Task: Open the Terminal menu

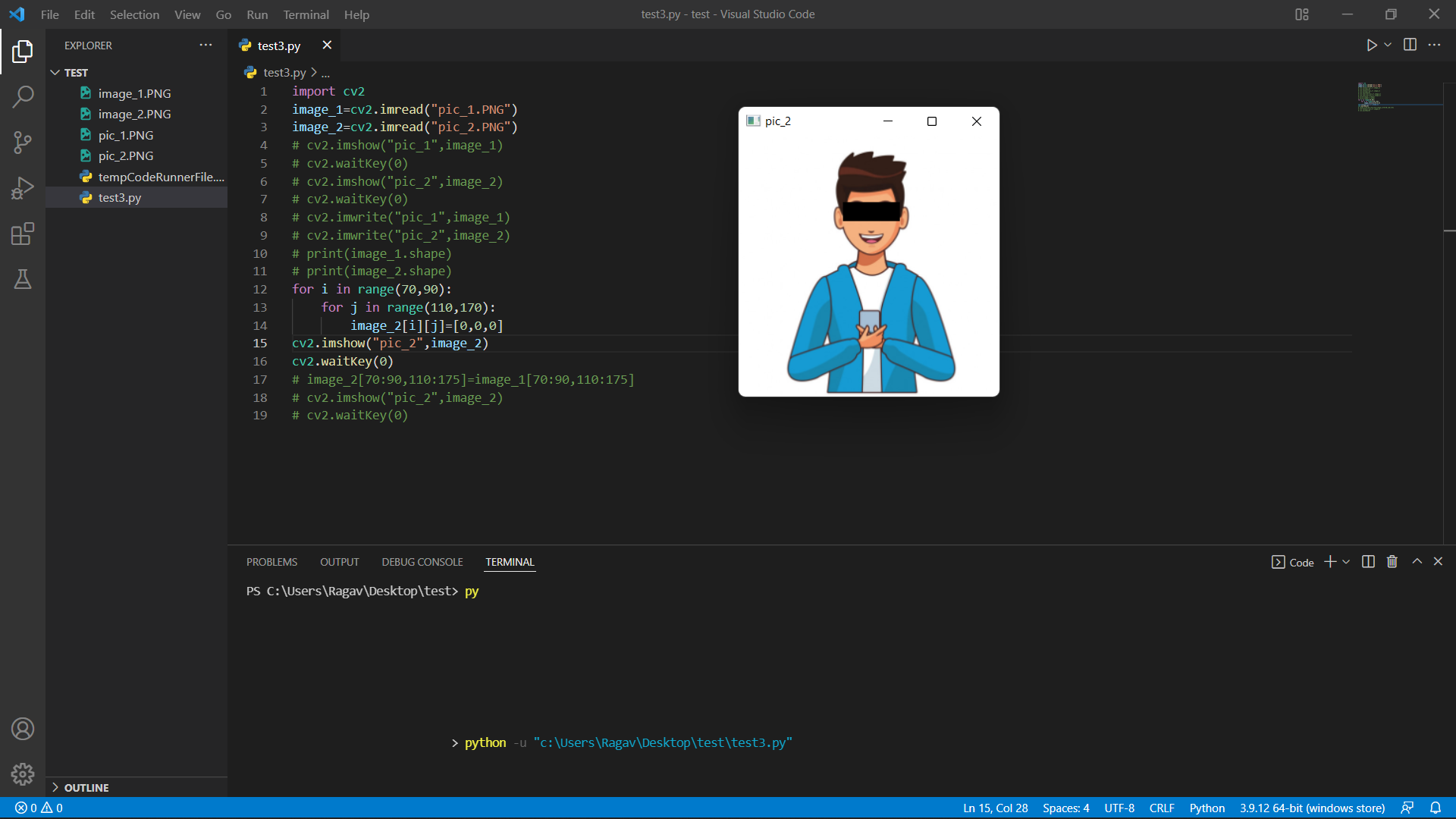Action: click(306, 14)
